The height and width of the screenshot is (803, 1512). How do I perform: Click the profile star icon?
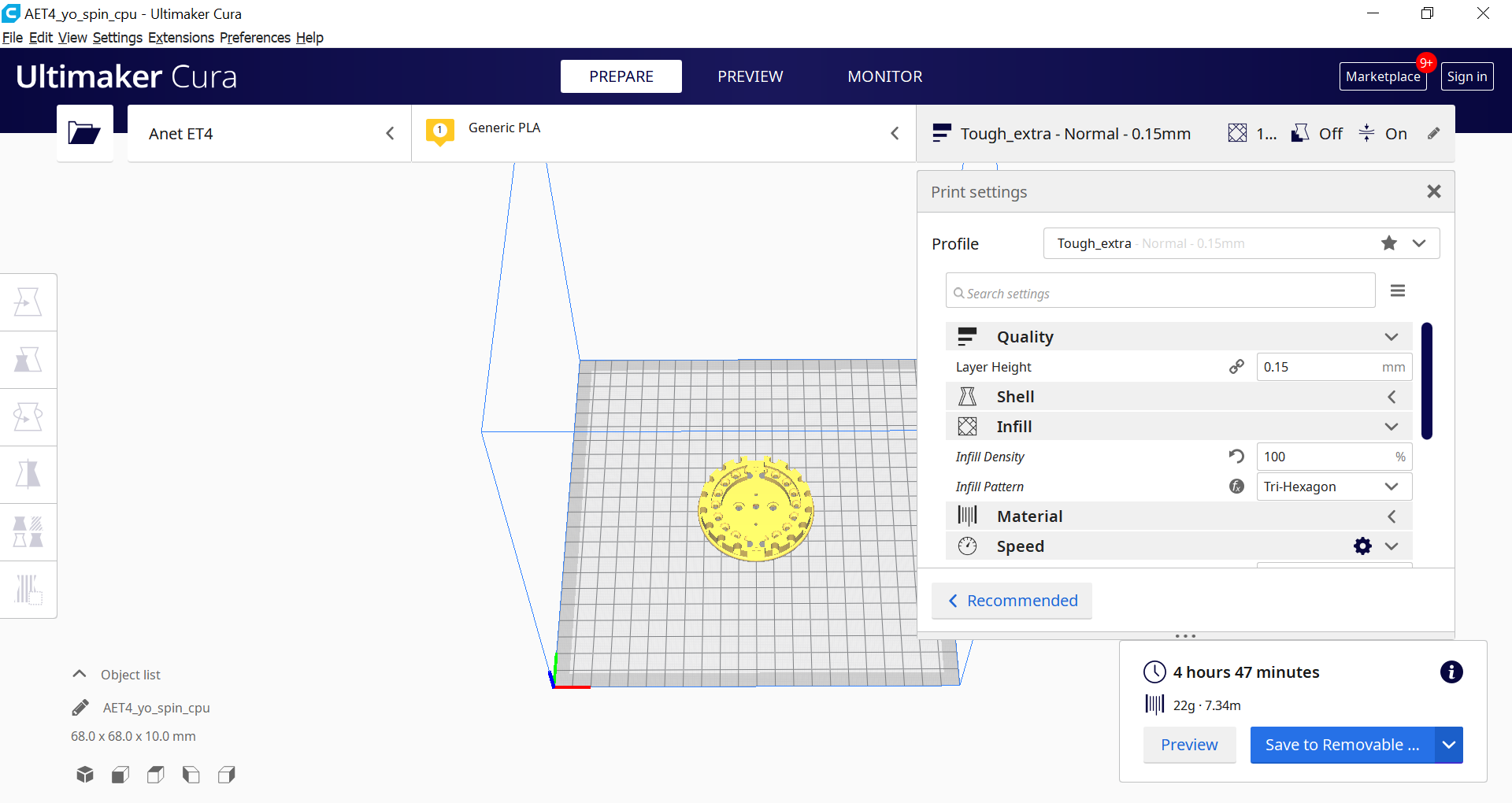click(x=1389, y=243)
